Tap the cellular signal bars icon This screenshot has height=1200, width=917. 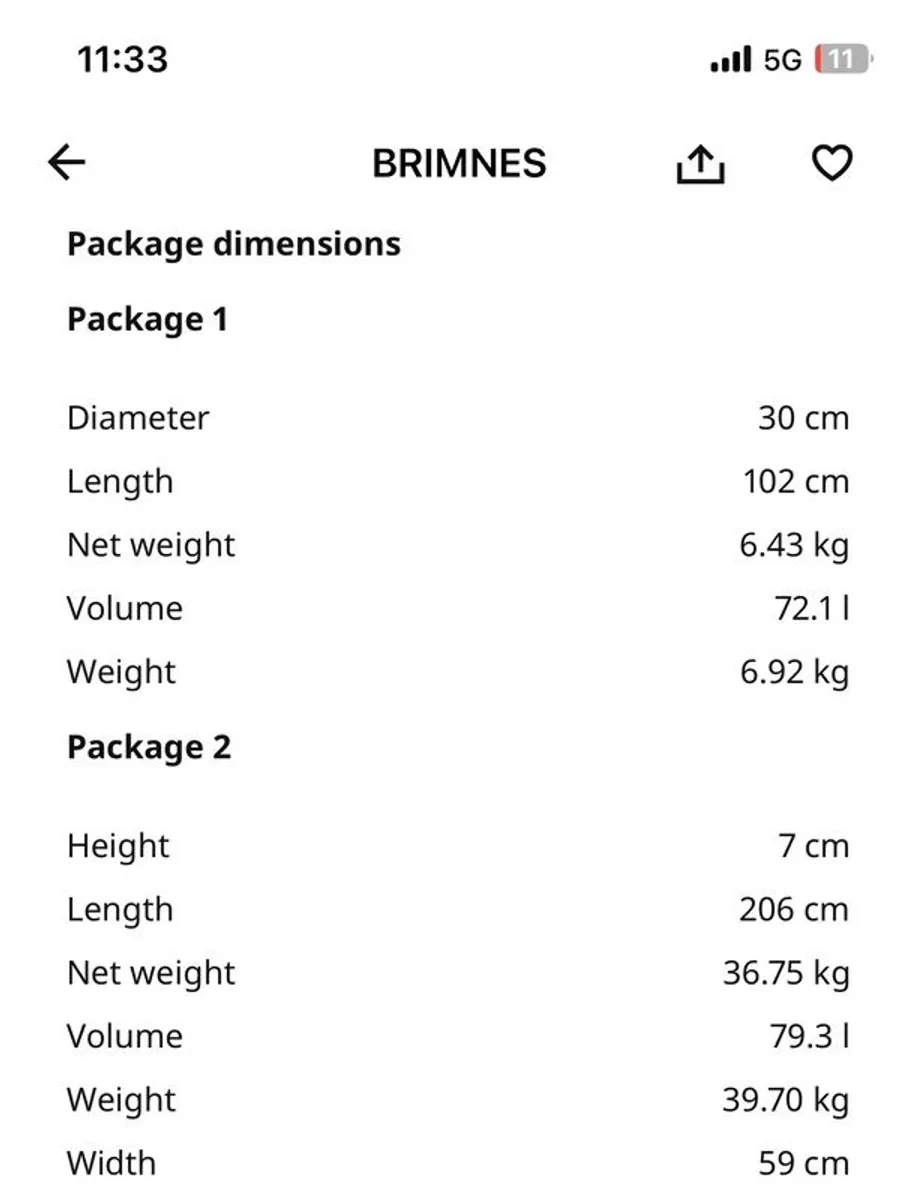point(730,61)
